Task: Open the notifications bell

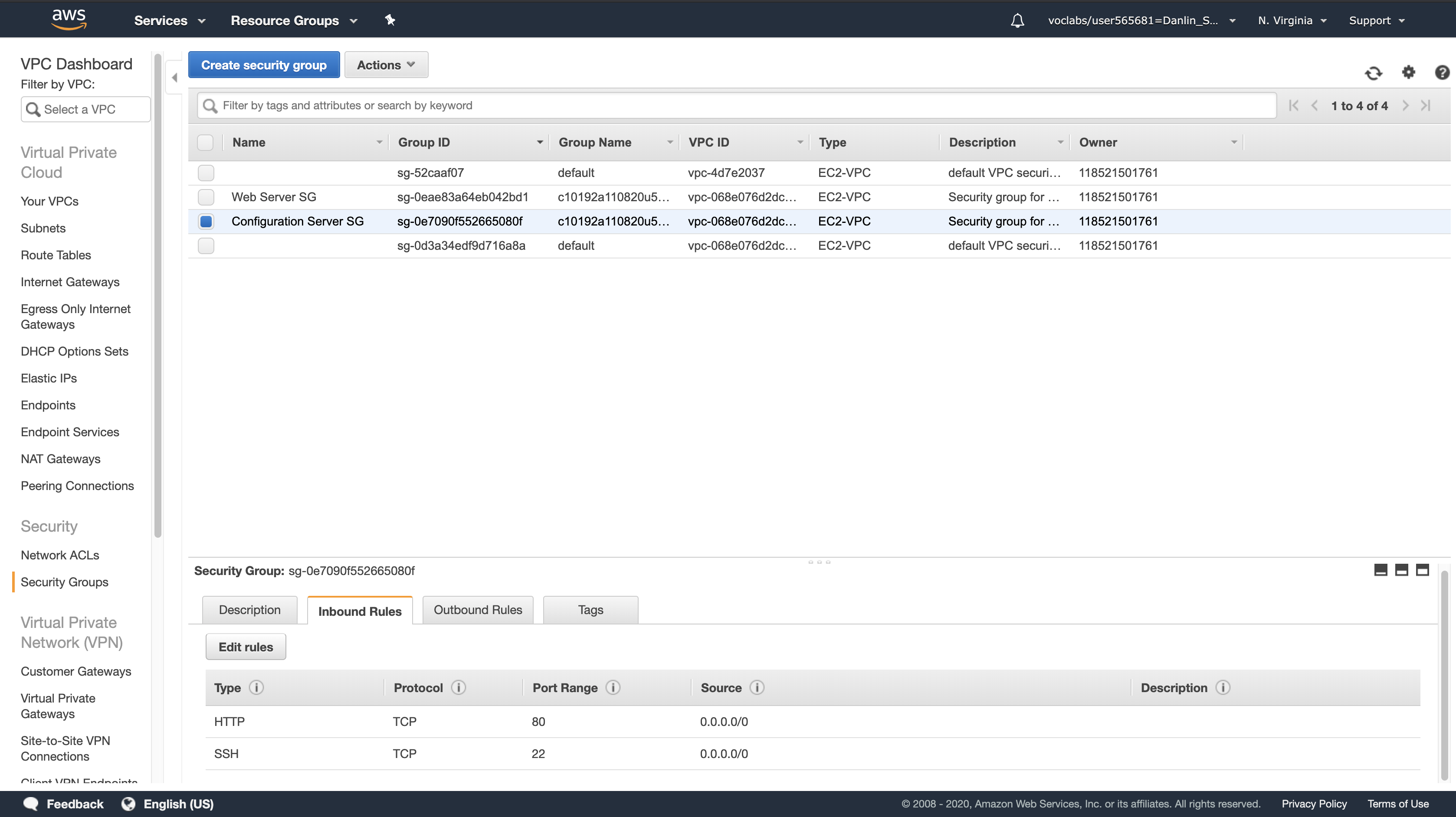Action: pyautogui.click(x=1017, y=21)
